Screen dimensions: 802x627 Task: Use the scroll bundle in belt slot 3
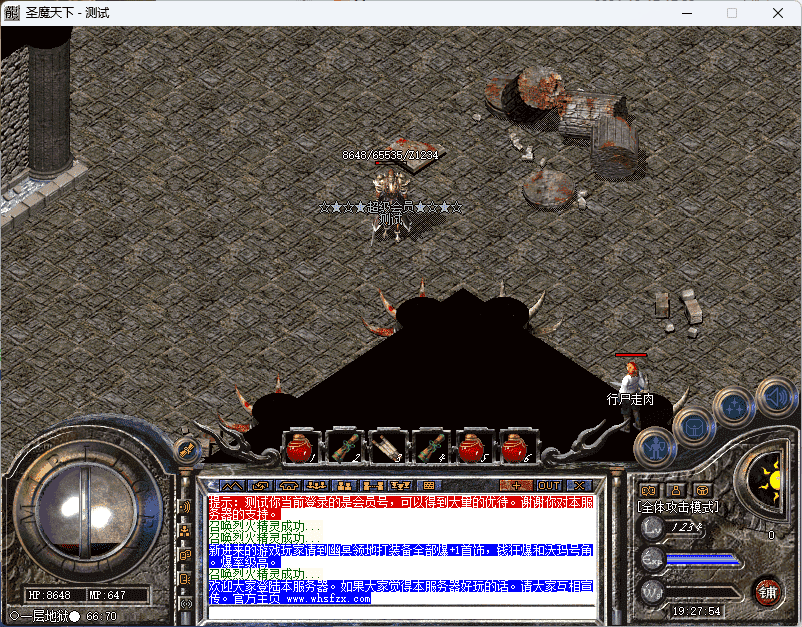[x=387, y=447]
